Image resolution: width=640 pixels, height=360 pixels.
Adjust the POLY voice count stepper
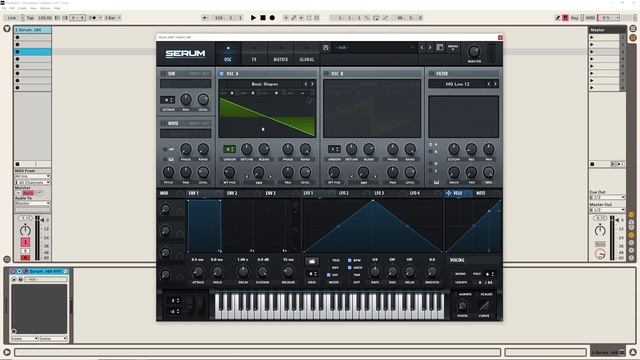(490, 274)
